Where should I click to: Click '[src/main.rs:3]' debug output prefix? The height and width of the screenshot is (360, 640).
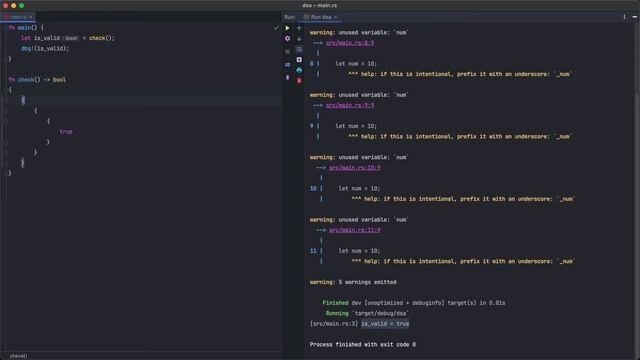(x=334, y=324)
